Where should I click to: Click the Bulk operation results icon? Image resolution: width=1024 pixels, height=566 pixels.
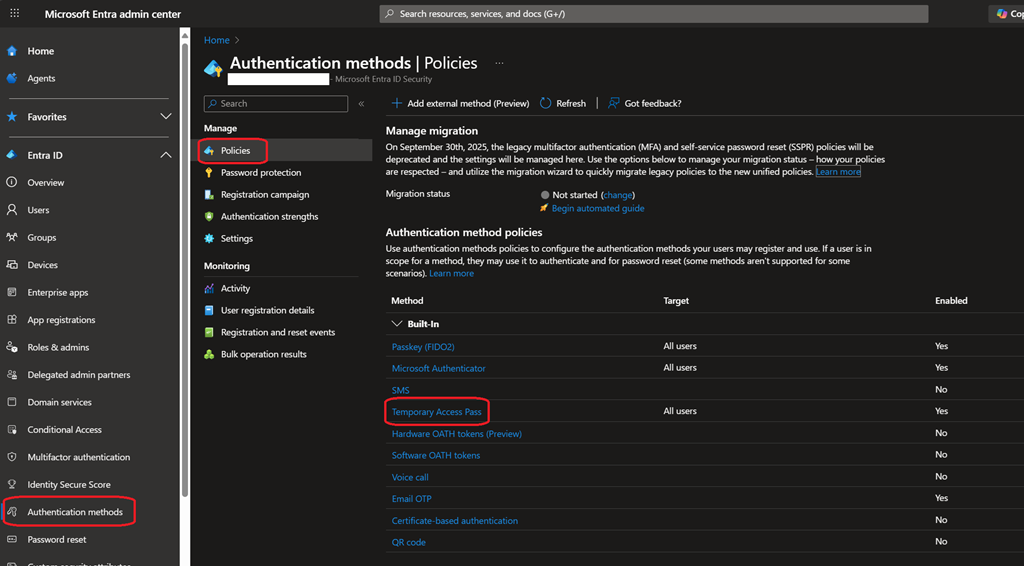pyautogui.click(x=209, y=355)
